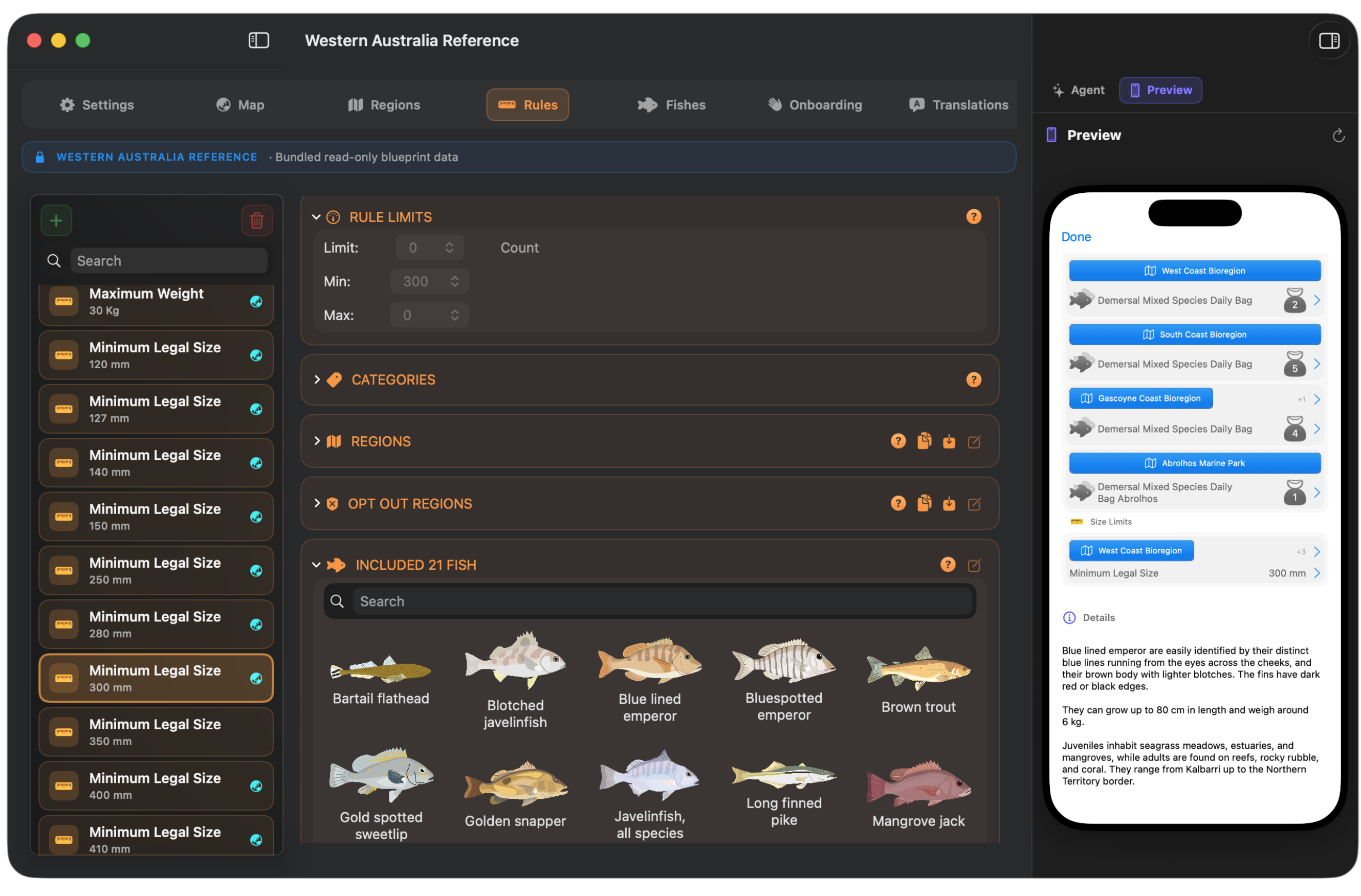This screenshot has height=896, width=1361.
Task: Collapse the Included 21 Fish section
Action: (x=316, y=565)
